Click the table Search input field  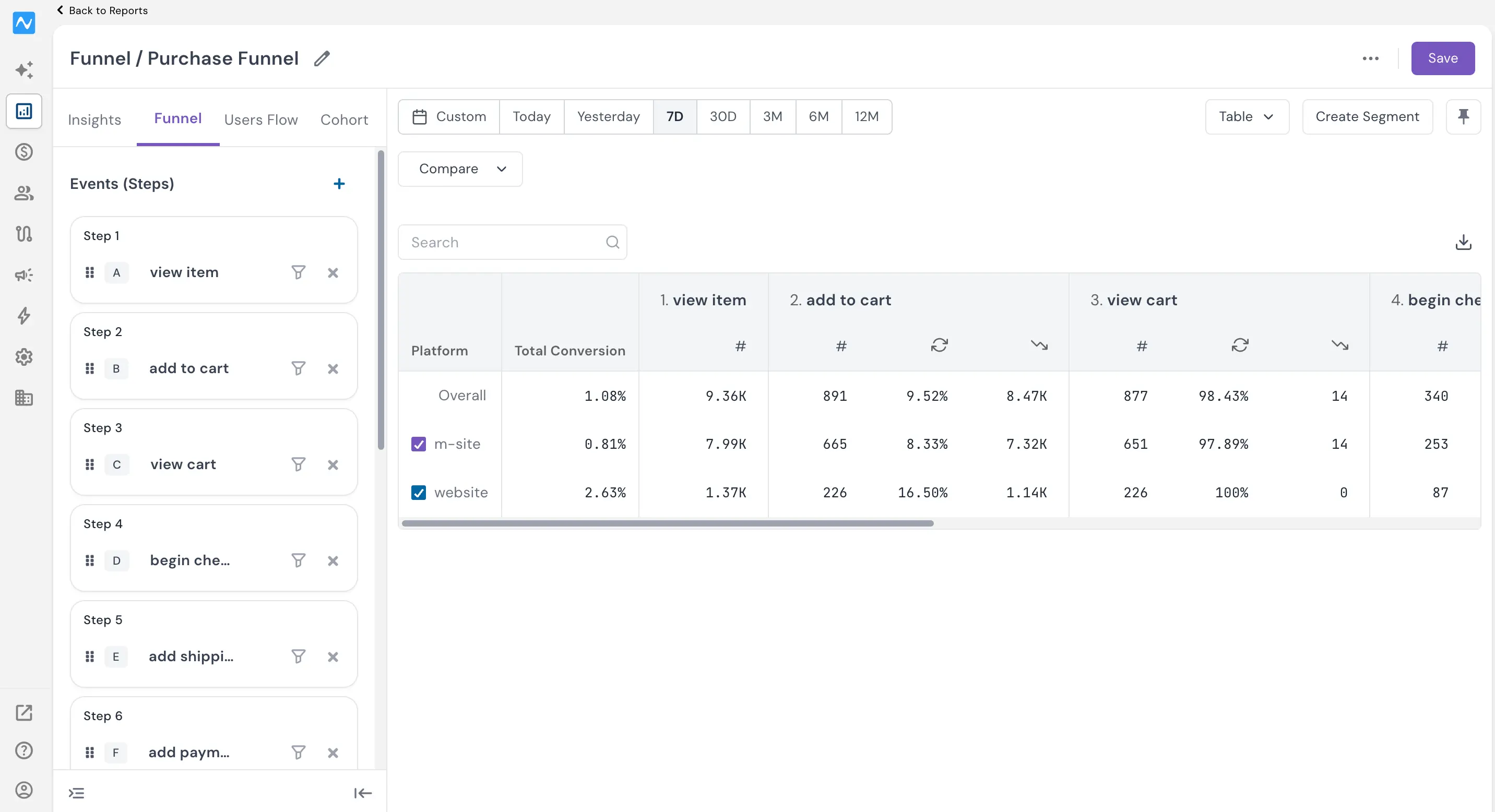513,242
